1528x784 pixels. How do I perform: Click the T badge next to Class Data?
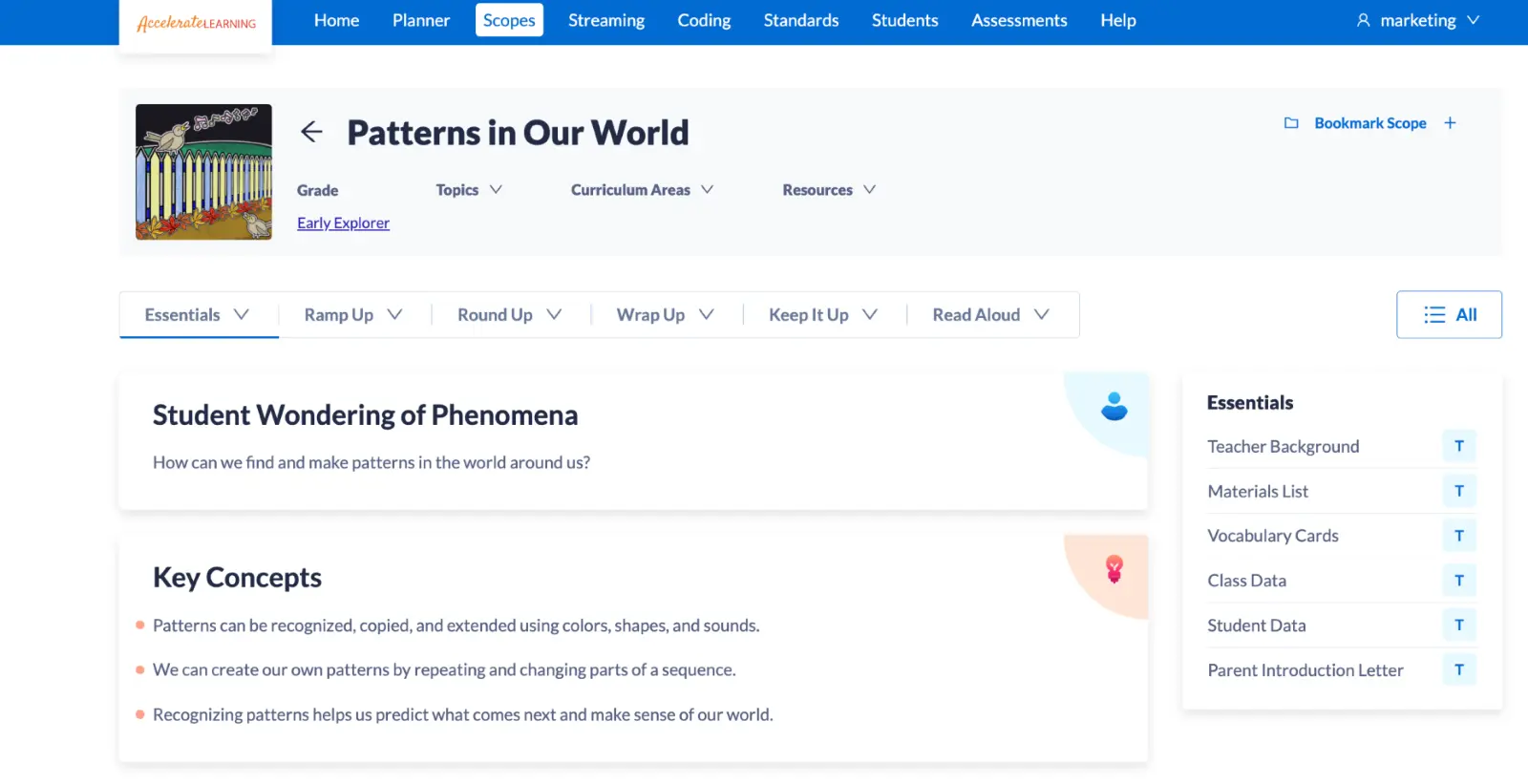(1458, 581)
